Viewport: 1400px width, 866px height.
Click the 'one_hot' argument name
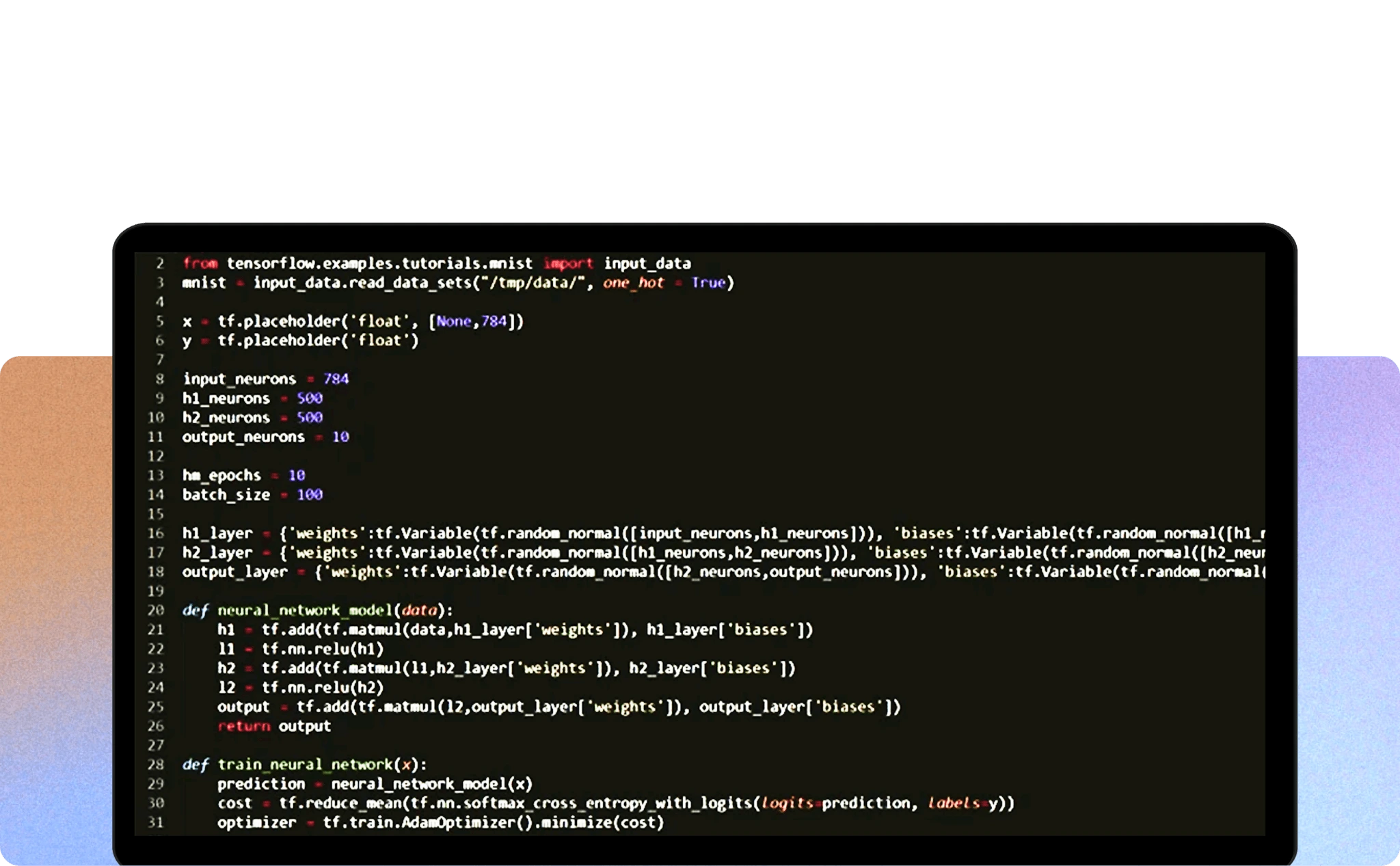(633, 283)
